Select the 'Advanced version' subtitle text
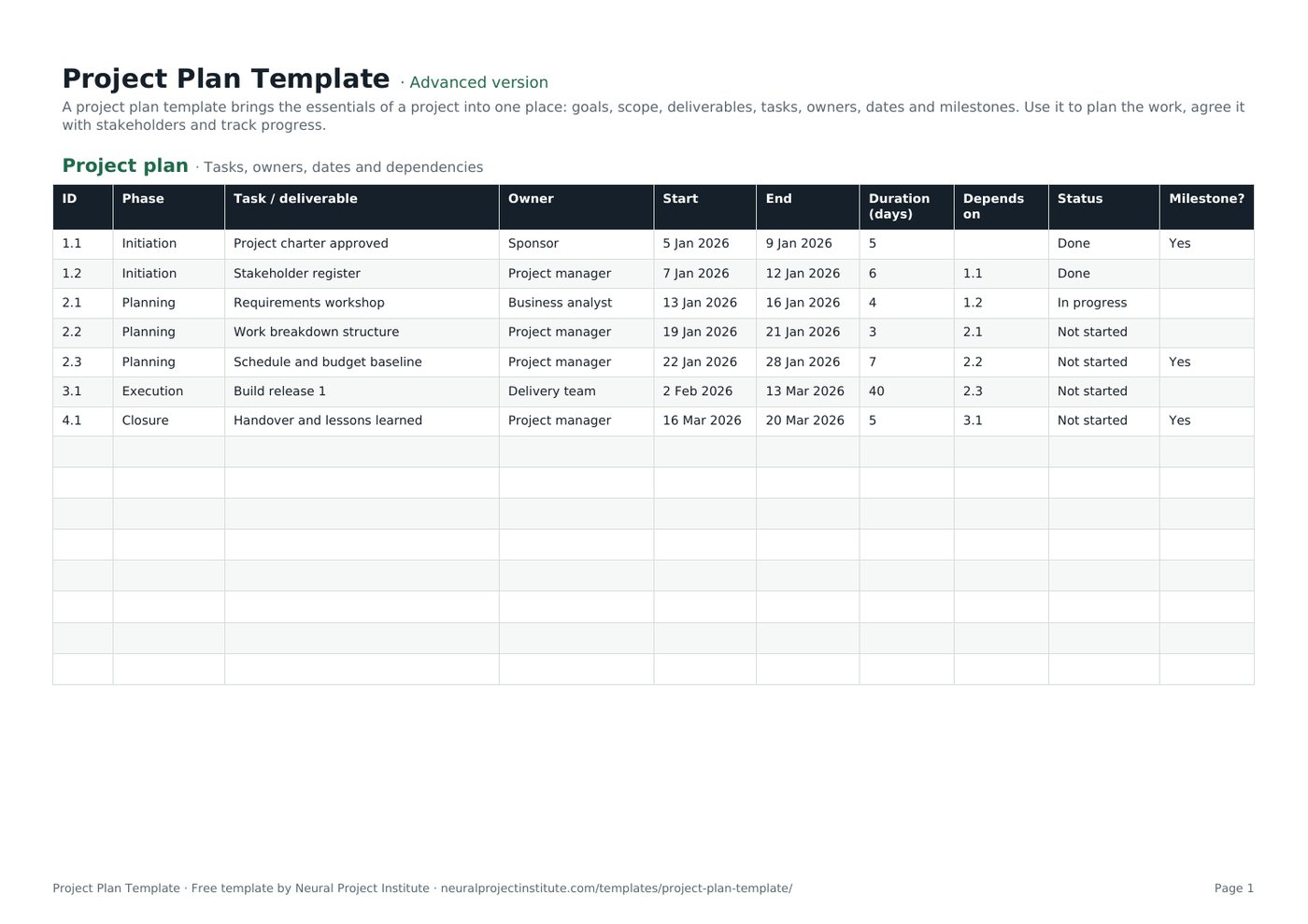The image size is (1308, 924). coord(478,83)
